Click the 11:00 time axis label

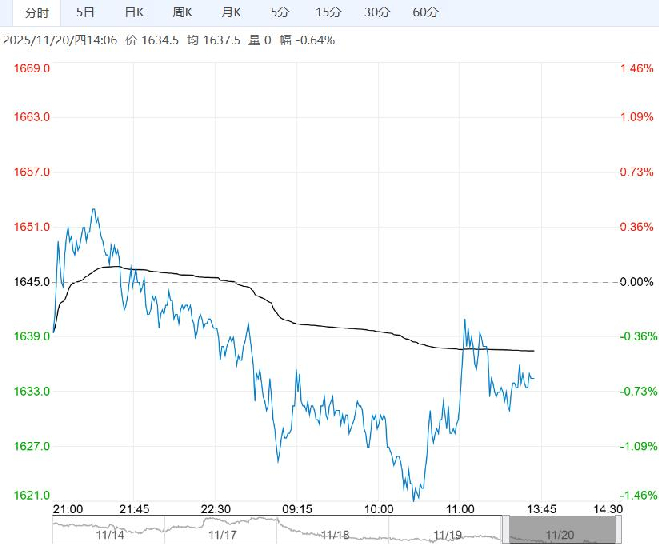coord(459,509)
